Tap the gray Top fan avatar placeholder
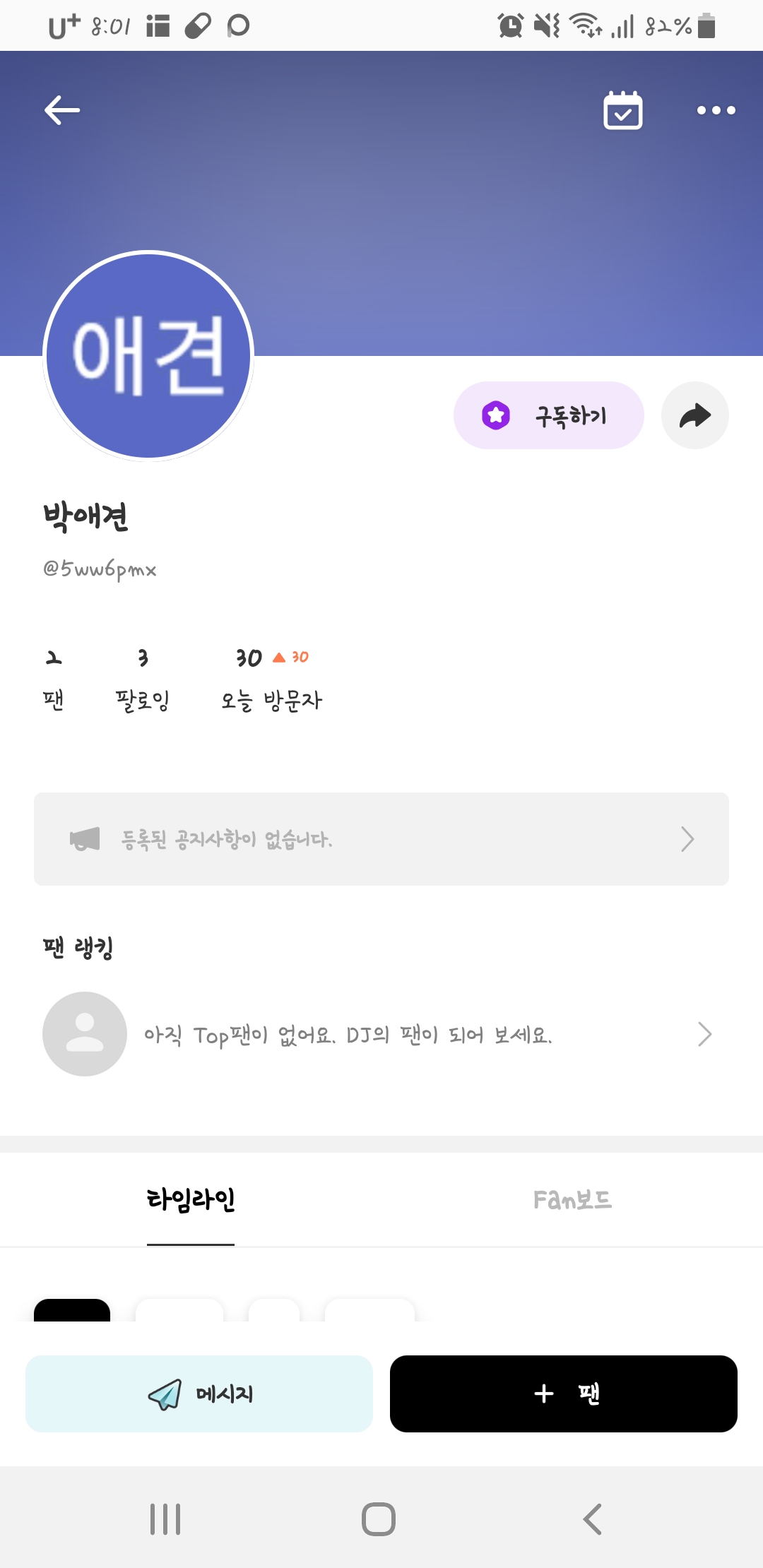The image size is (763, 1568). (x=85, y=1034)
